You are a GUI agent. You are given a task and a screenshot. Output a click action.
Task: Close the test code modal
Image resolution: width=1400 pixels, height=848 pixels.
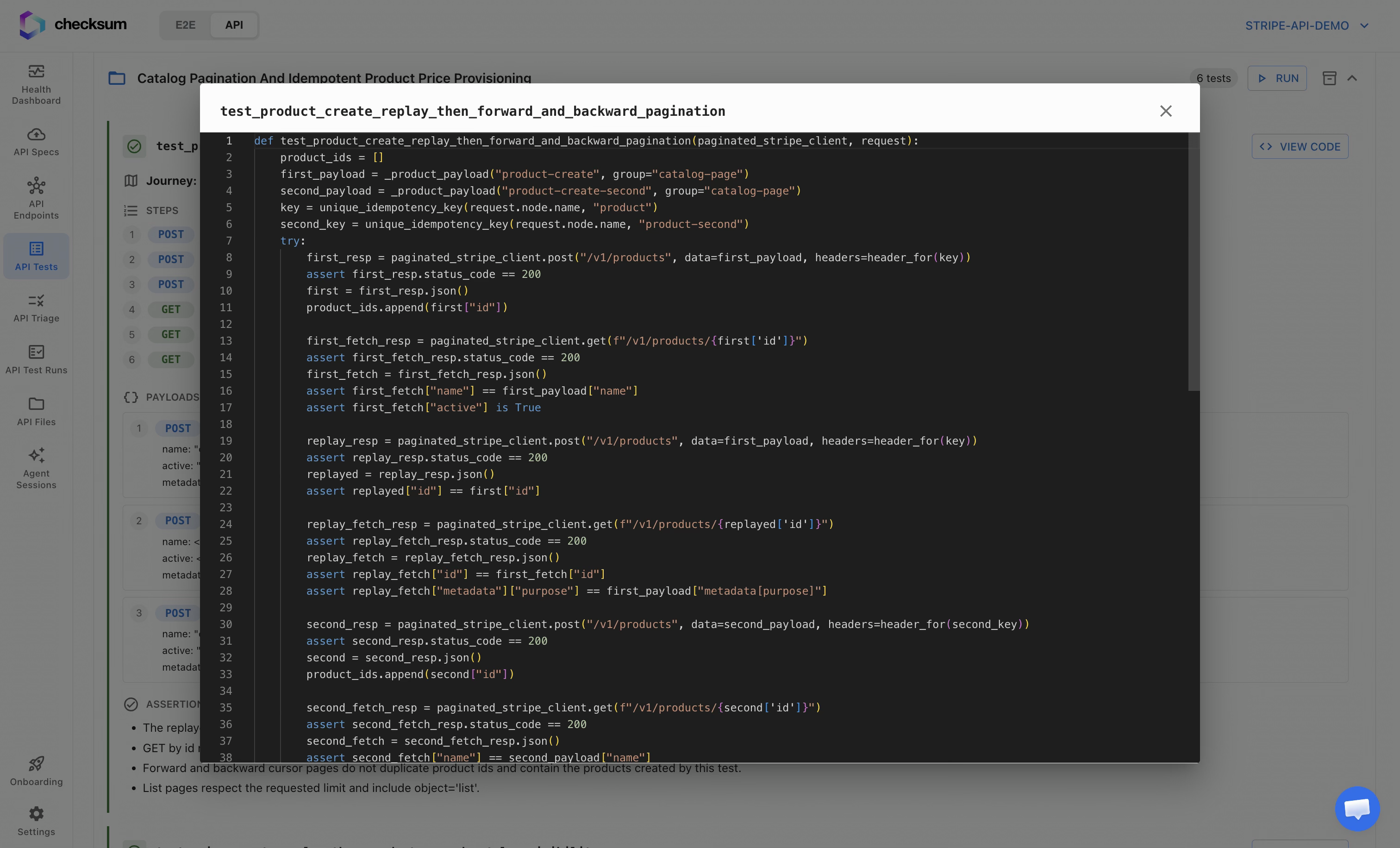coord(1165,111)
